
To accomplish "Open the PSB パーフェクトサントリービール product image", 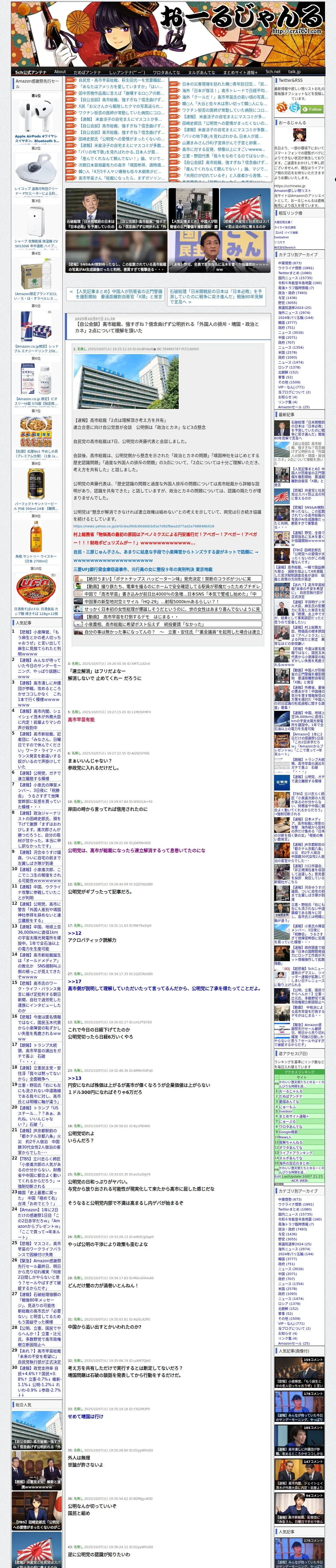I will click(x=36, y=484).
